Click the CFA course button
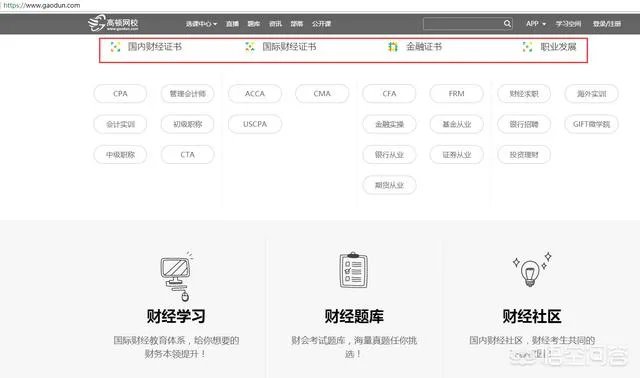The image size is (640, 378). [389, 93]
